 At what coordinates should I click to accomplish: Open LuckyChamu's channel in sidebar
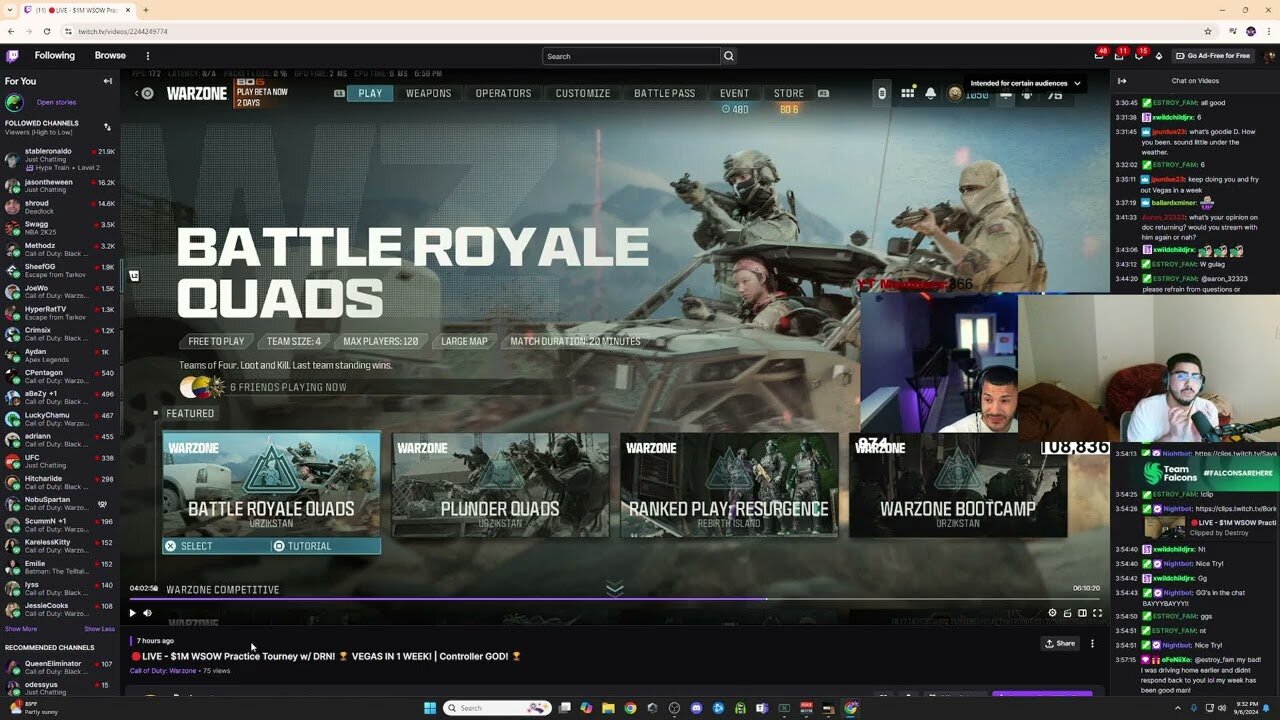[x=60, y=418]
